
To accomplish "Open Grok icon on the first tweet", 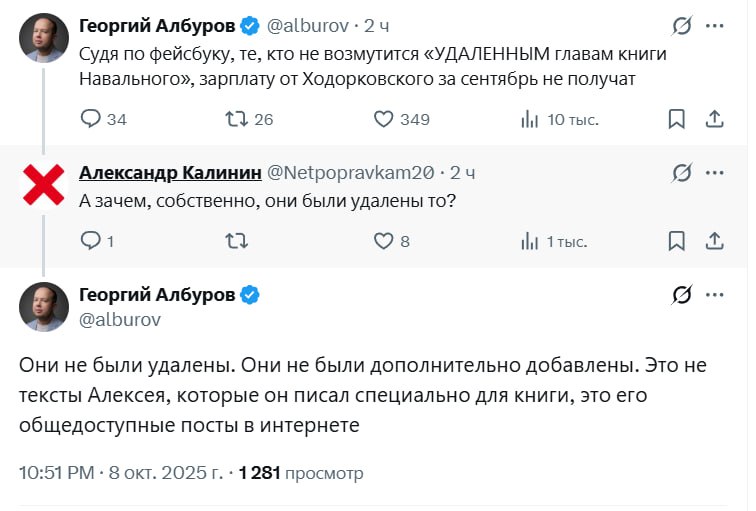I will (x=682, y=25).
